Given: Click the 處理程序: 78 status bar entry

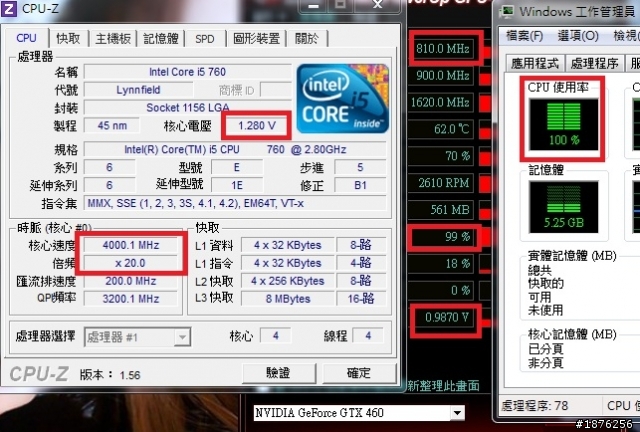Looking at the screenshot, I should pos(535,405).
